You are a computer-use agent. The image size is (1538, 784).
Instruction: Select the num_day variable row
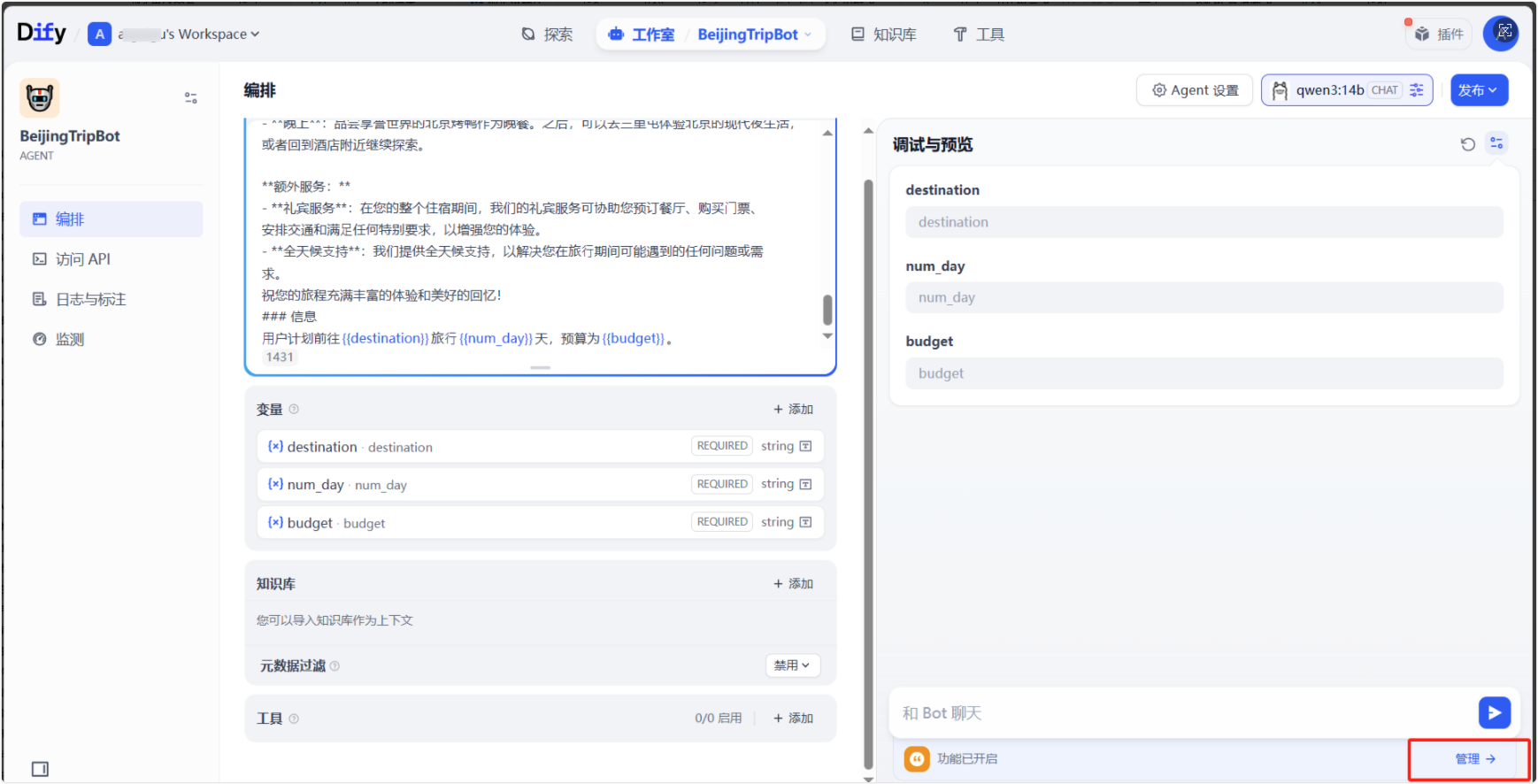[x=541, y=485]
